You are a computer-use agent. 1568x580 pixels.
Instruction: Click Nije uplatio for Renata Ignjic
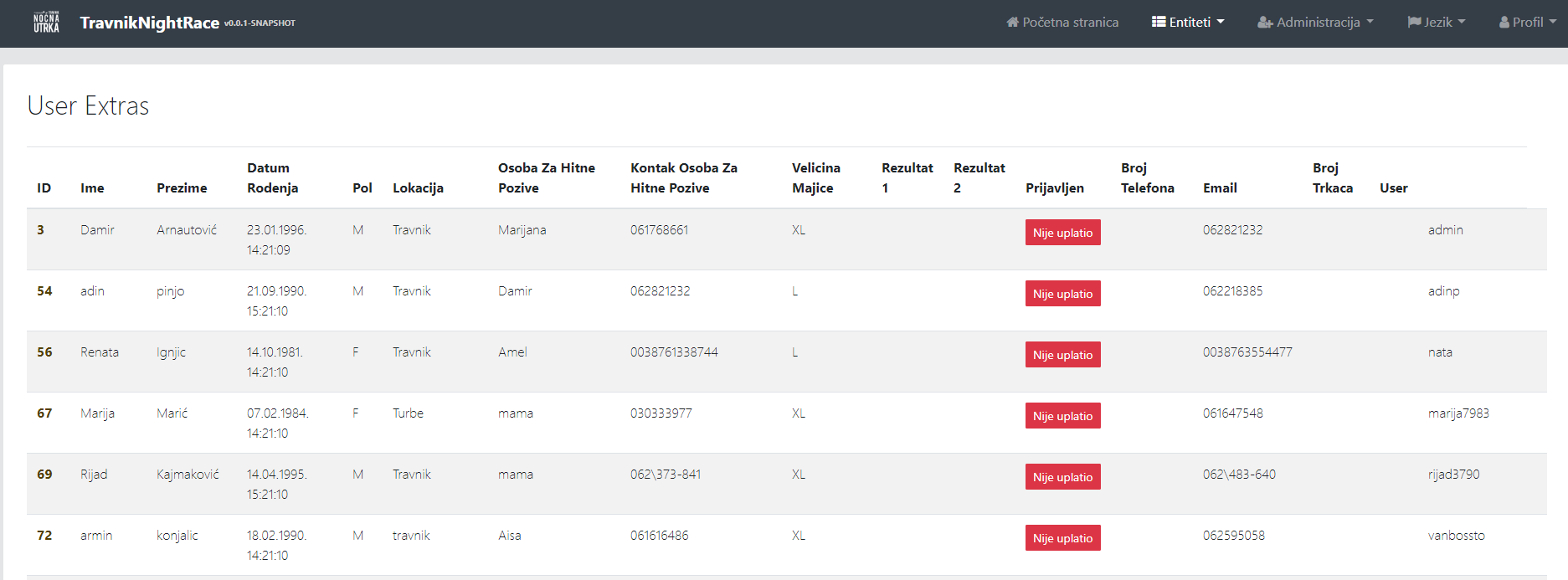click(x=1062, y=355)
